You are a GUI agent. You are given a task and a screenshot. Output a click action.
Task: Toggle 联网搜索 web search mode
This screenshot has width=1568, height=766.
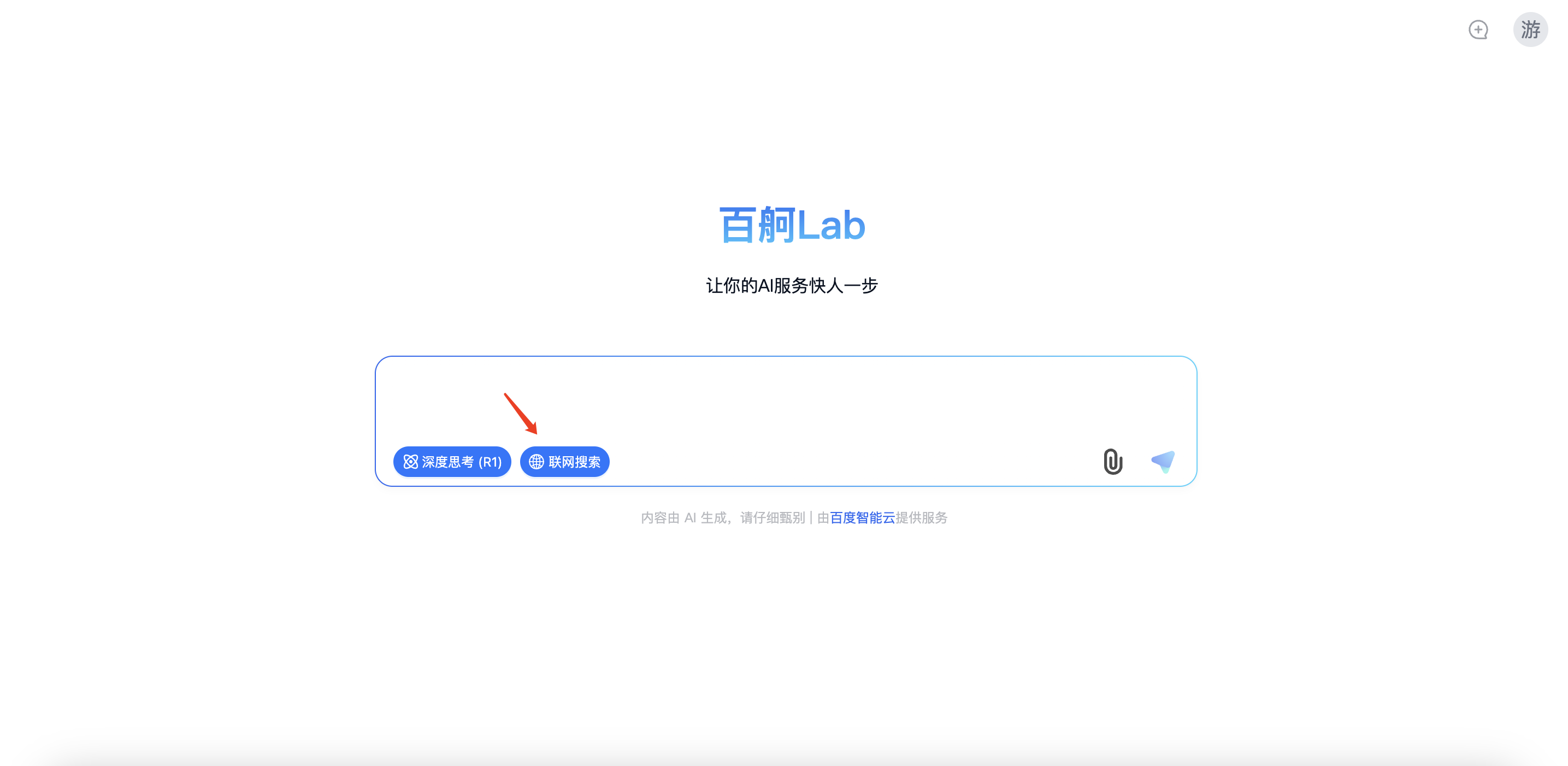coord(565,462)
